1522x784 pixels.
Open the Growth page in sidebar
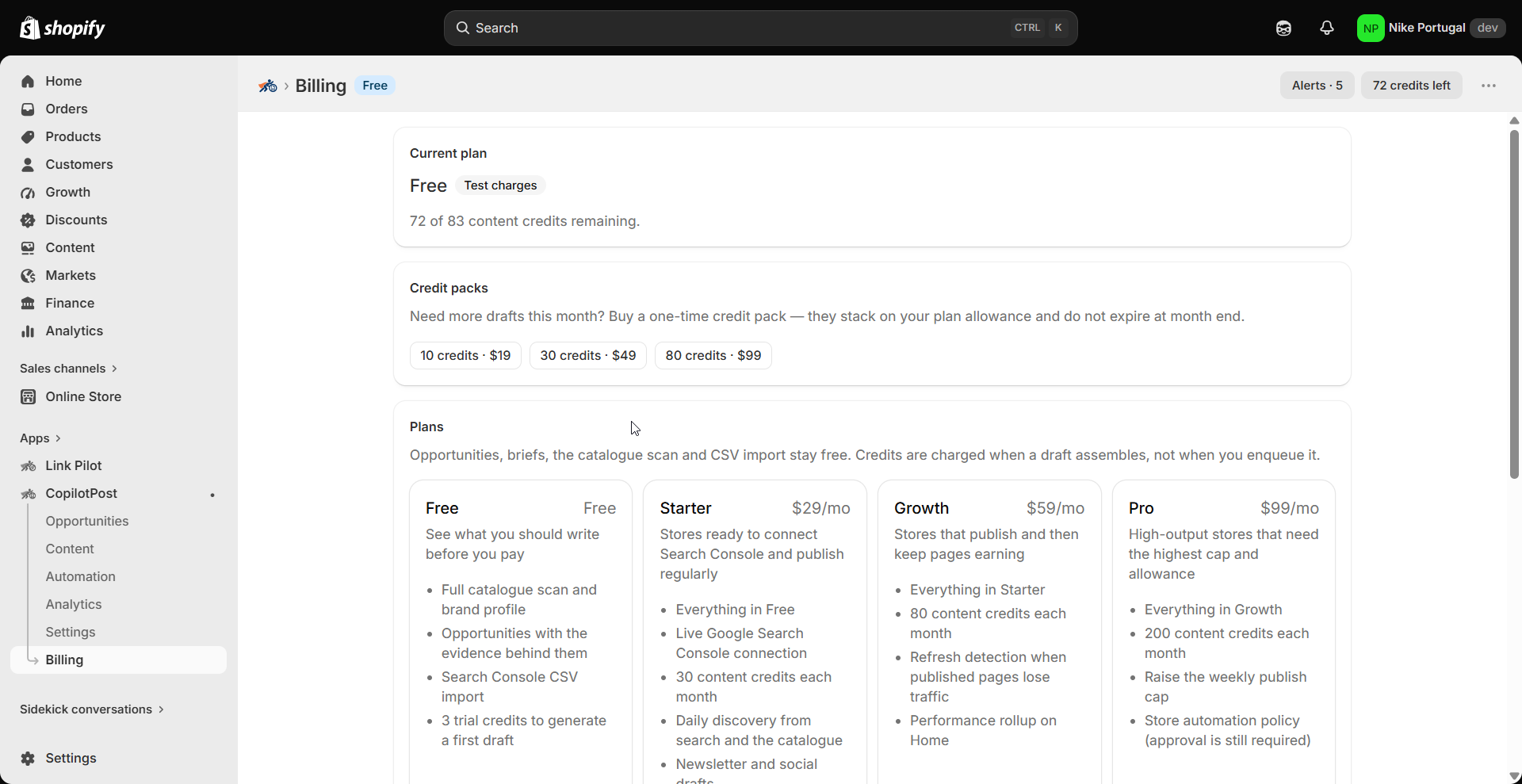point(118,193)
